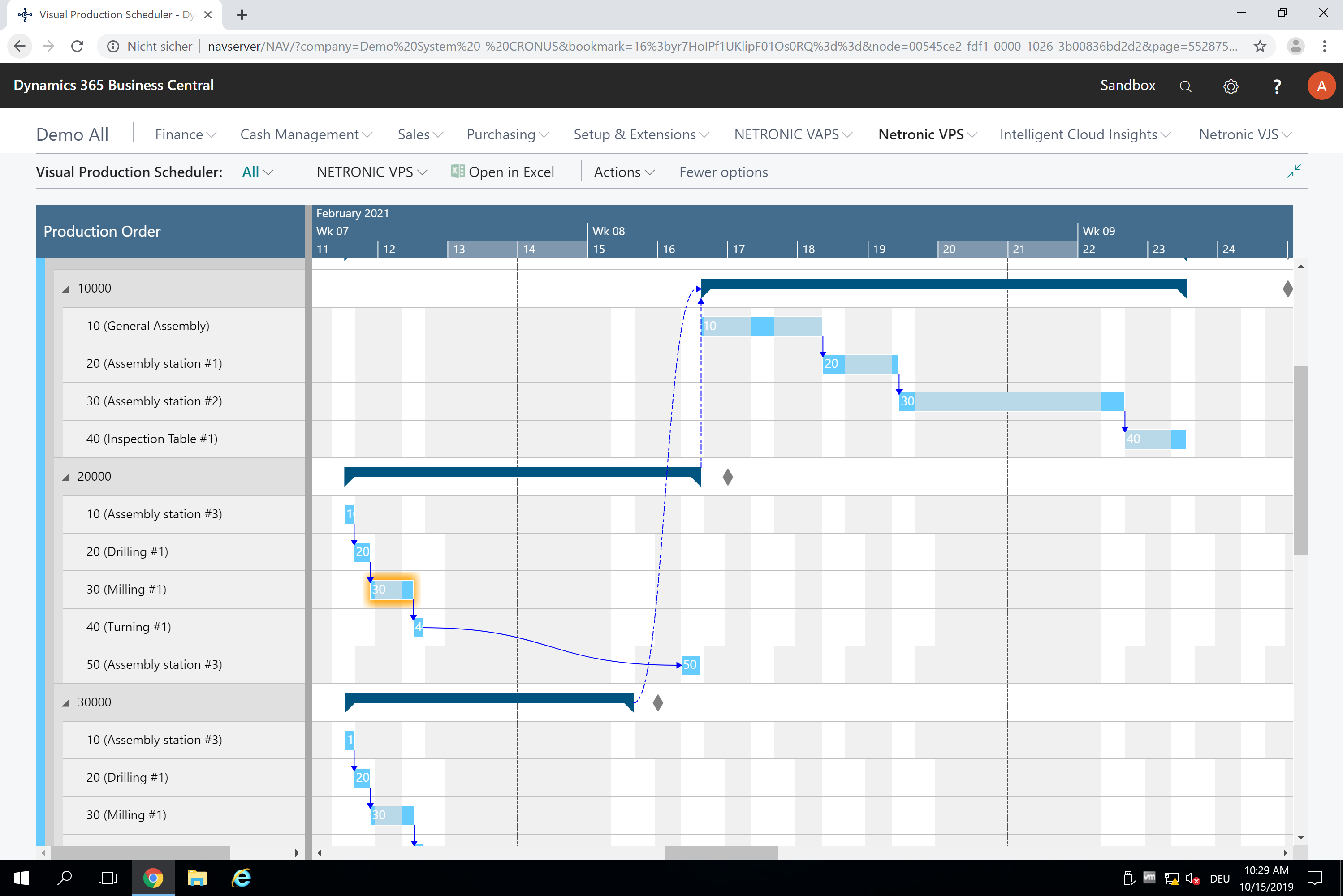Open search in the Business Central header
Screen dimensions: 1343x896
point(1185,86)
